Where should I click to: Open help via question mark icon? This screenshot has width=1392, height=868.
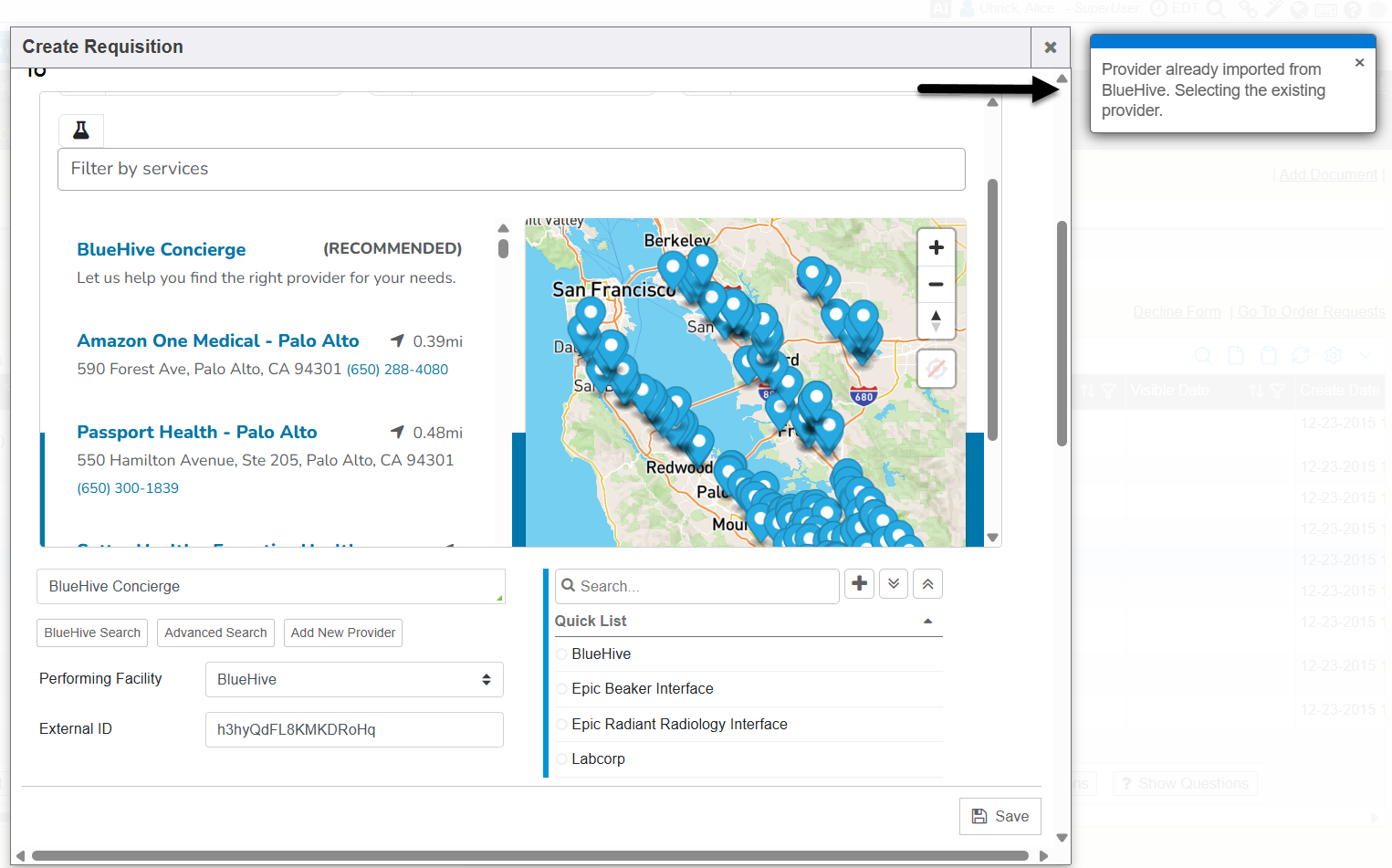click(1353, 9)
